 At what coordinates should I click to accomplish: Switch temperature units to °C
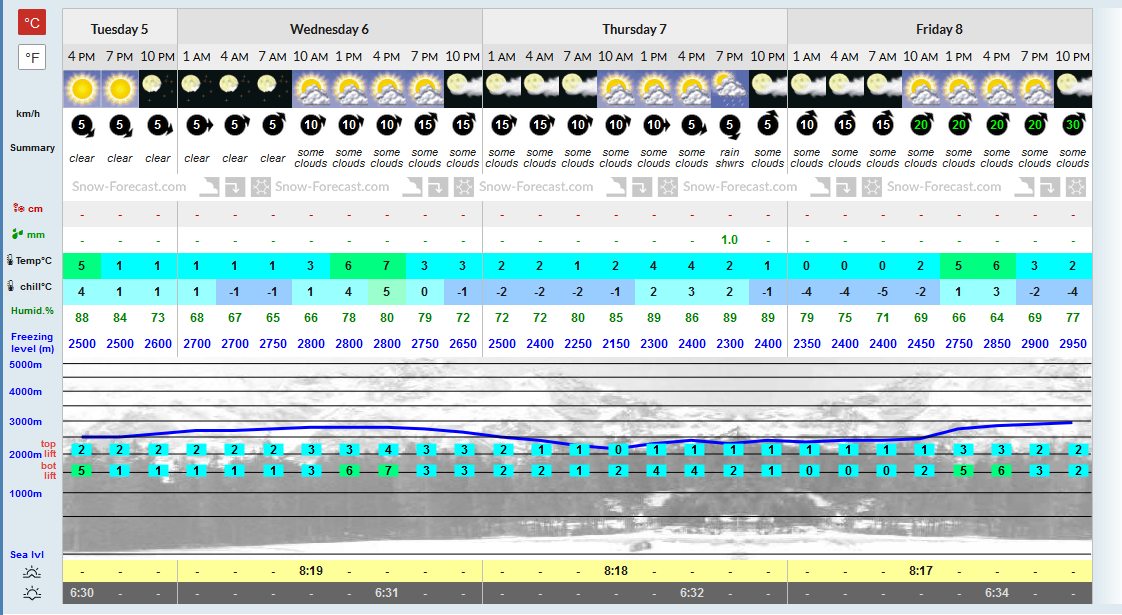coord(32,22)
